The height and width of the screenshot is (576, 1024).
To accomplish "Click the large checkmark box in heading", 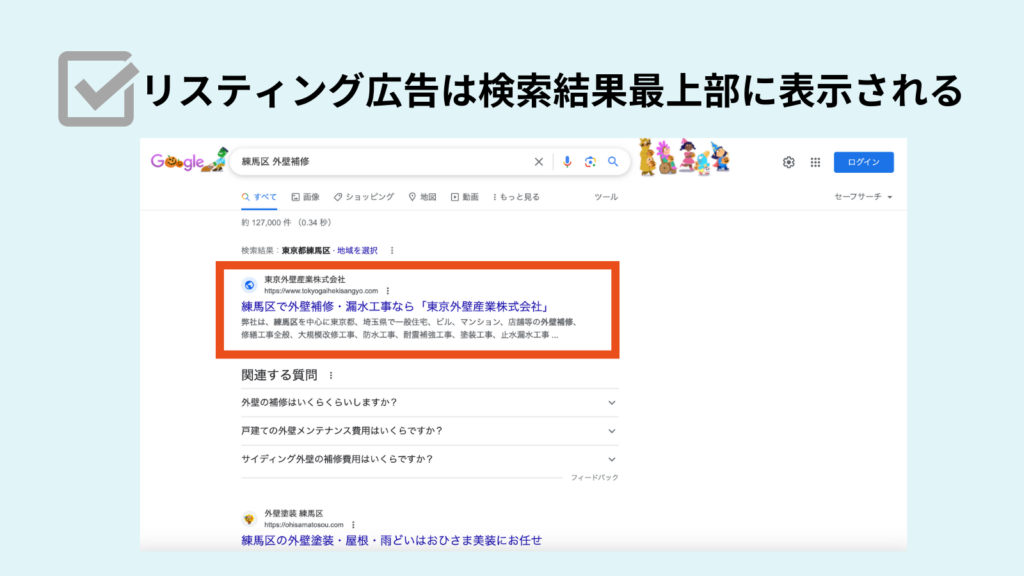I will click(x=95, y=89).
